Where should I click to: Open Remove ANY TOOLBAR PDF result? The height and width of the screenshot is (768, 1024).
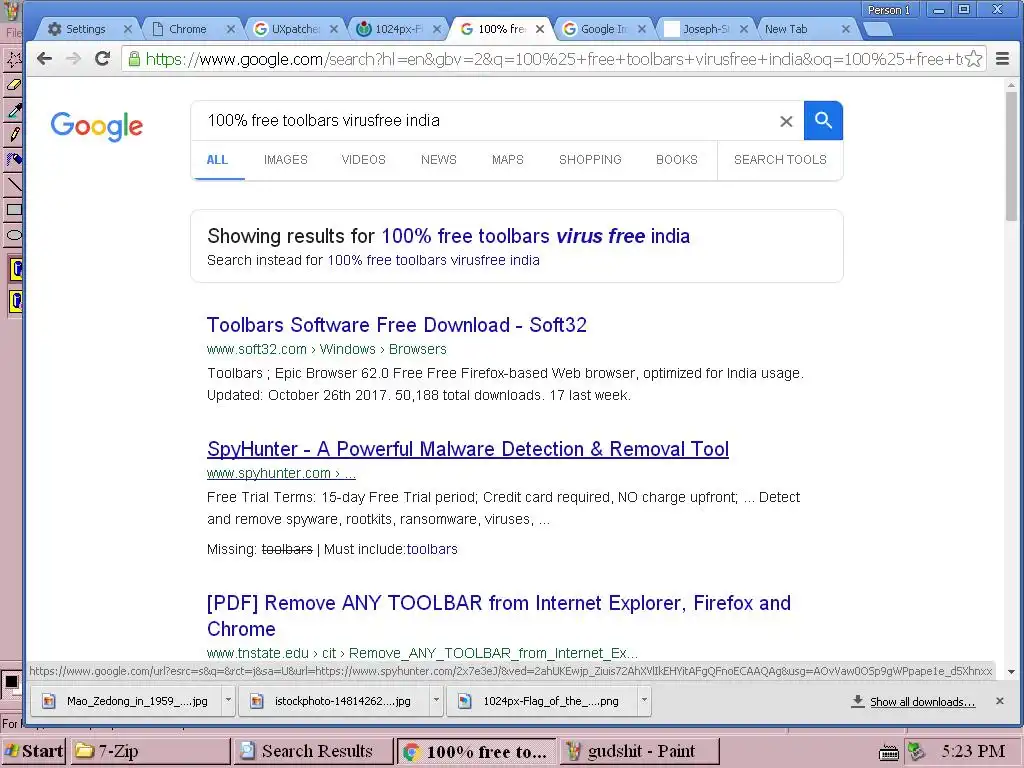[x=499, y=615]
